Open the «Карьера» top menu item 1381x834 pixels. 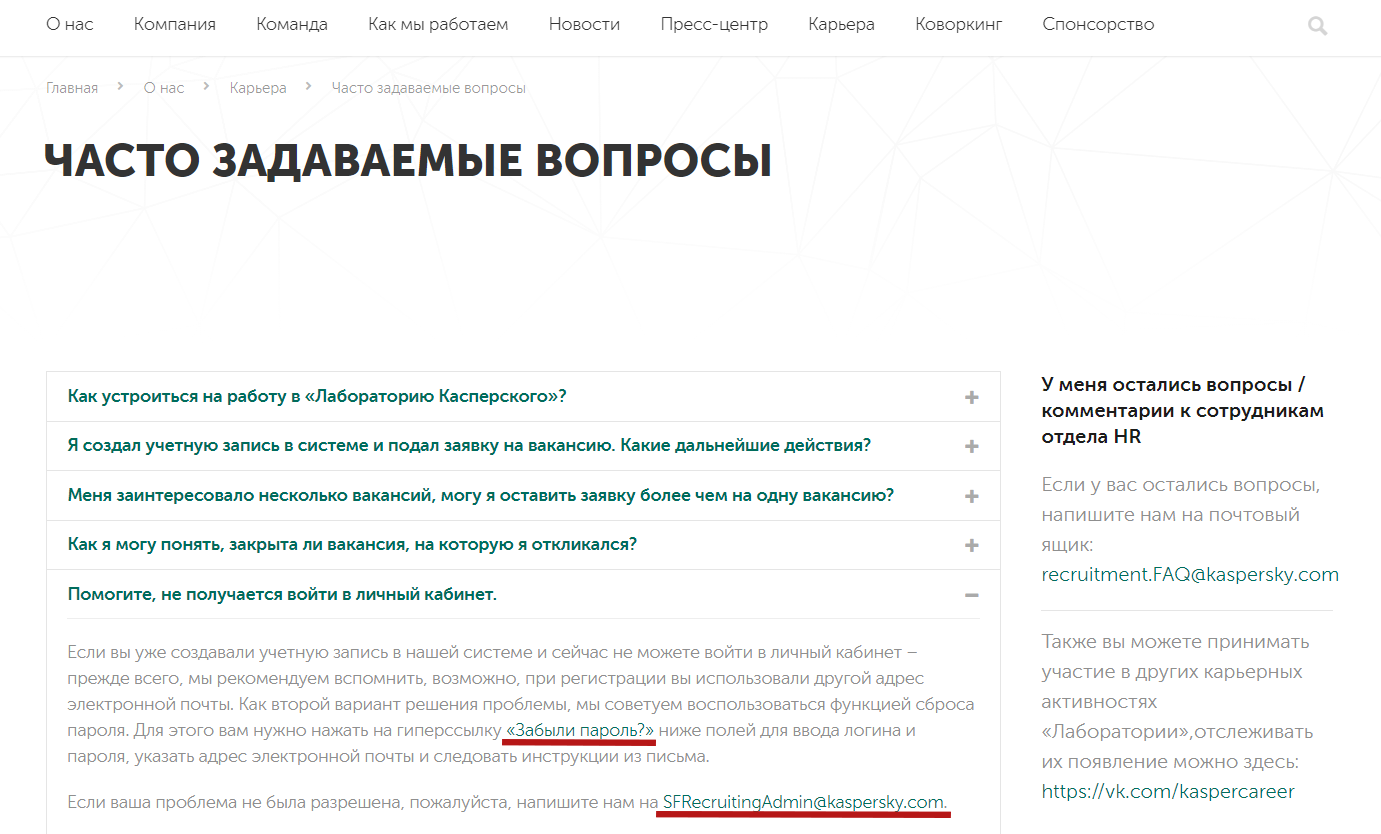[x=841, y=24]
